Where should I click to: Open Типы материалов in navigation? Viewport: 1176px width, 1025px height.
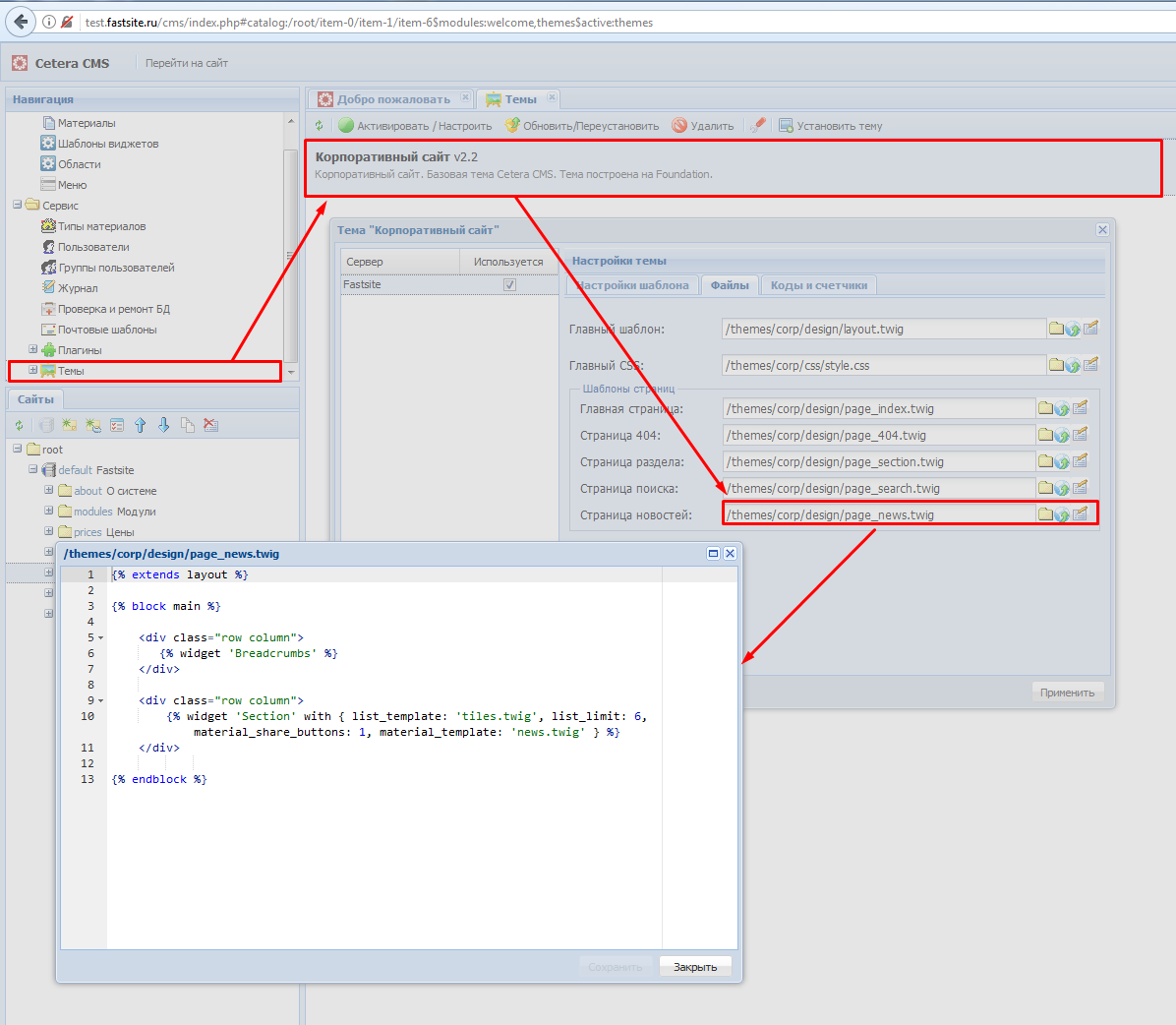pos(93,226)
